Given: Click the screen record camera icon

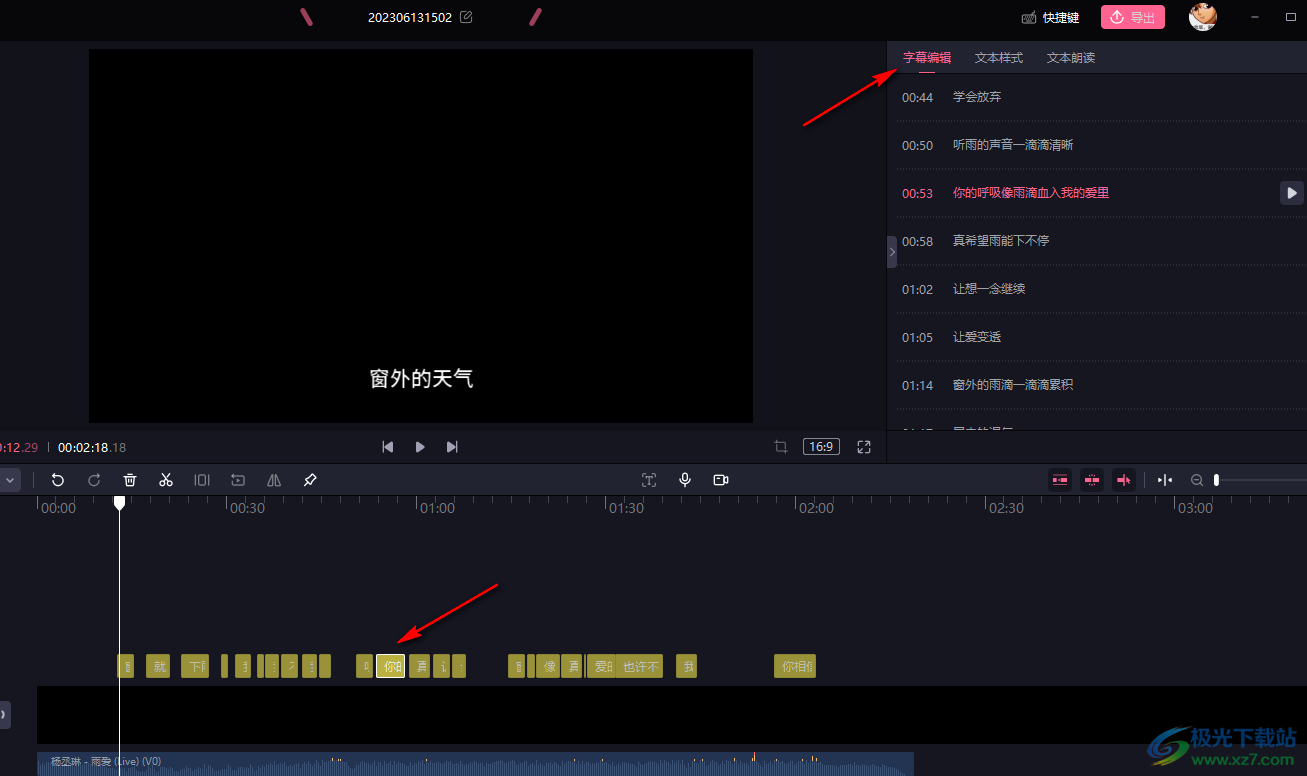Looking at the screenshot, I should pyautogui.click(x=721, y=480).
